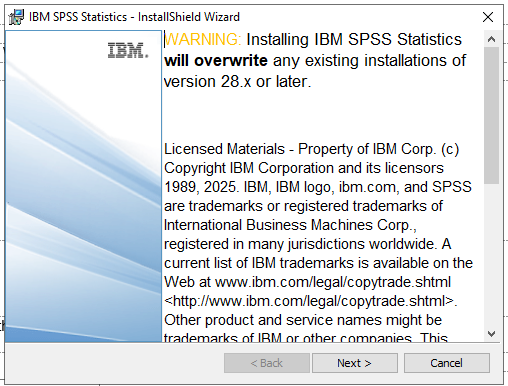Click the installer icon in the title bar
Screen dimensions: 508x386
16,17
